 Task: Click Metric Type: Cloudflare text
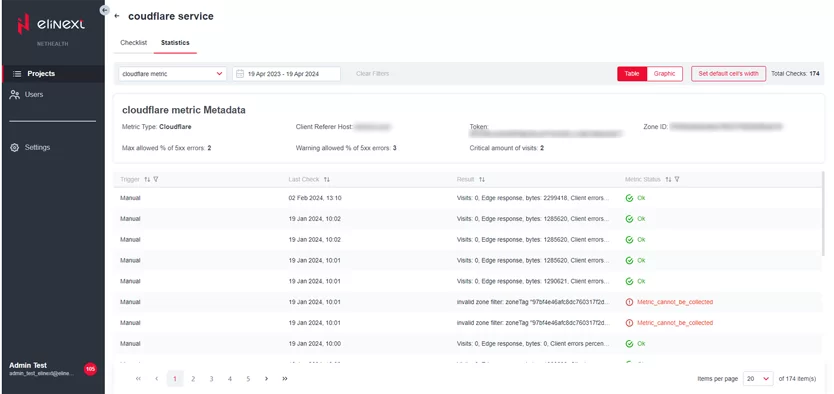tap(156, 127)
